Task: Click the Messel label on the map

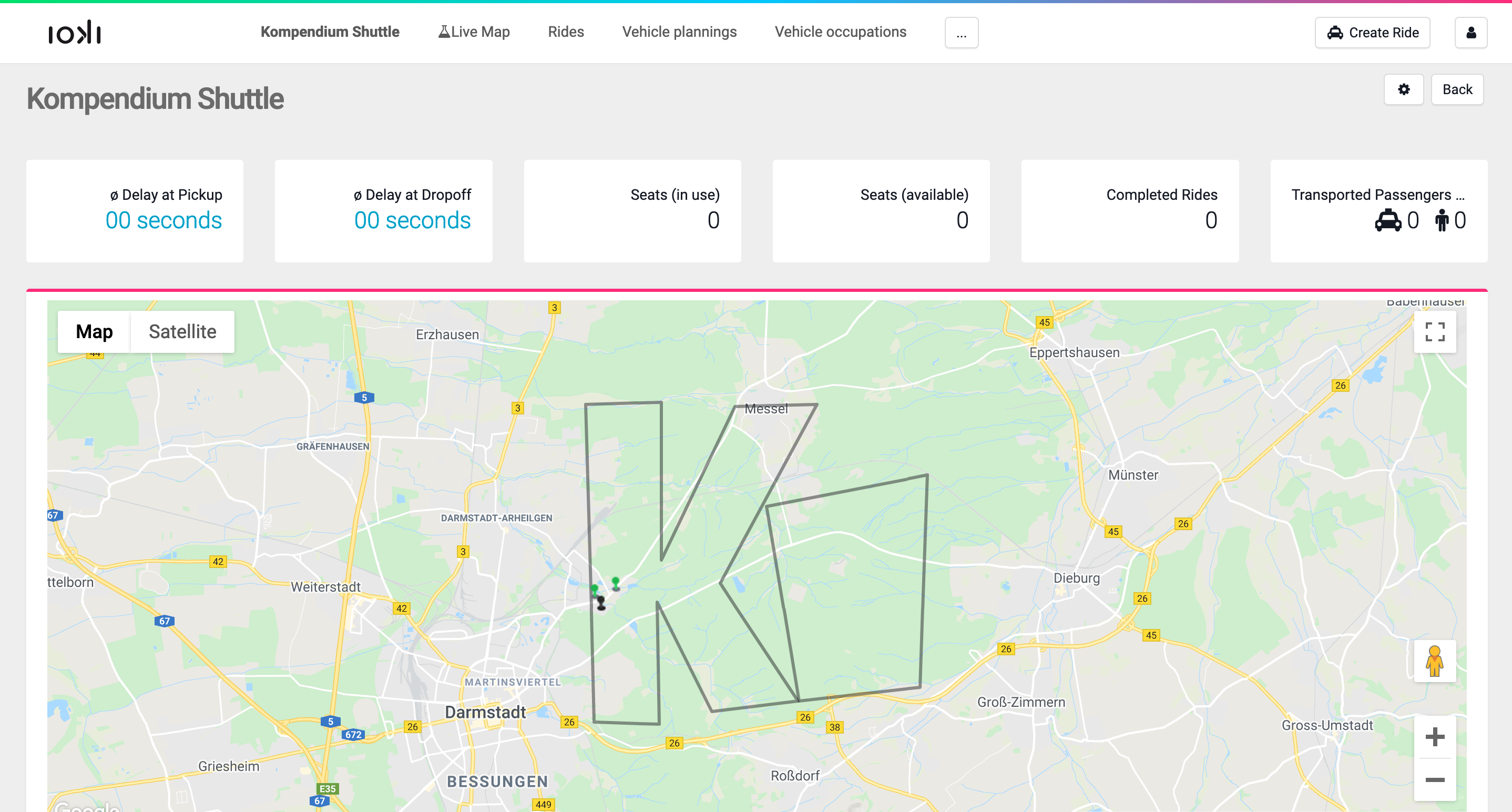Action: [766, 409]
